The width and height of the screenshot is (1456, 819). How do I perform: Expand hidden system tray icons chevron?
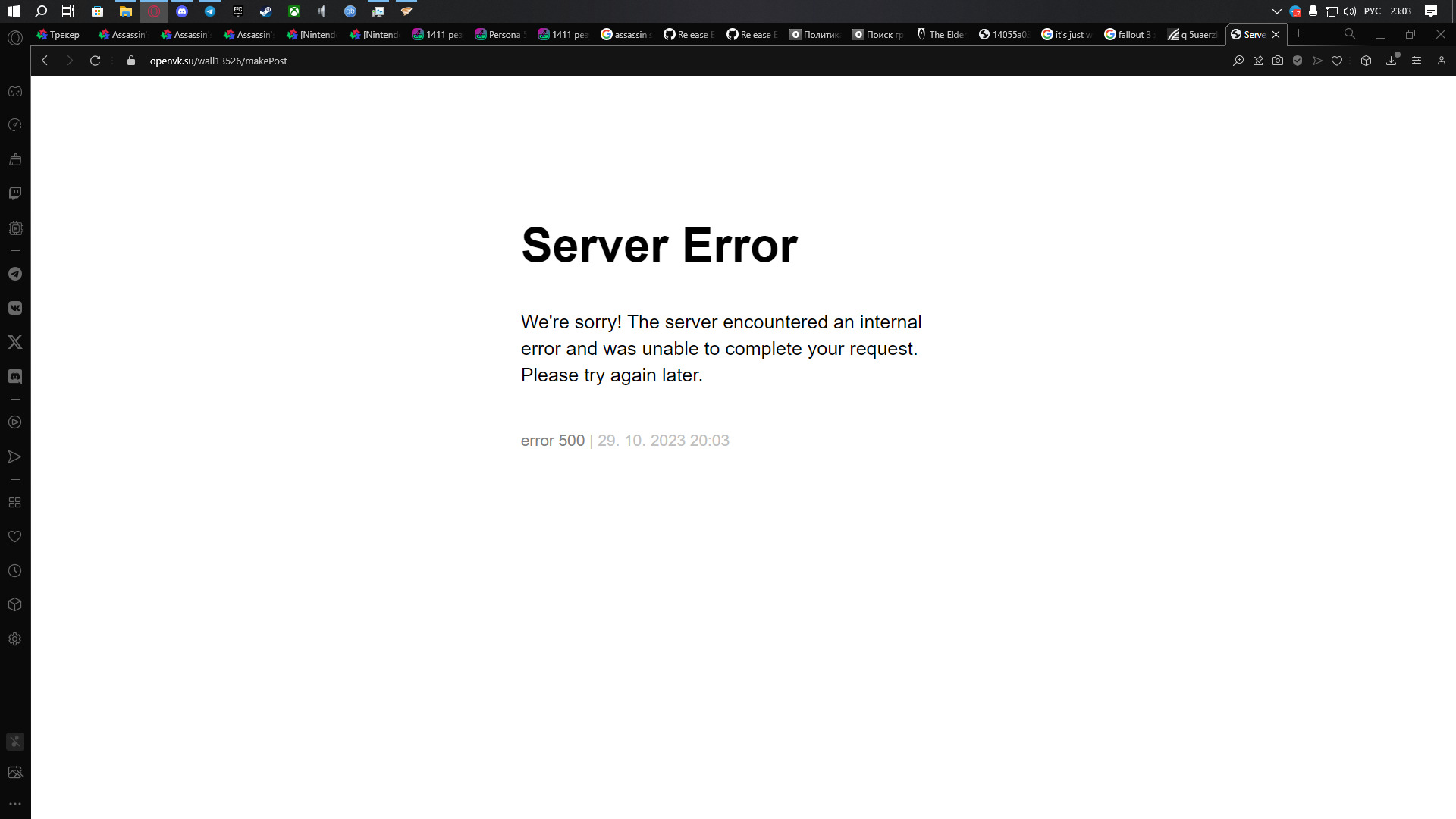tap(1276, 11)
